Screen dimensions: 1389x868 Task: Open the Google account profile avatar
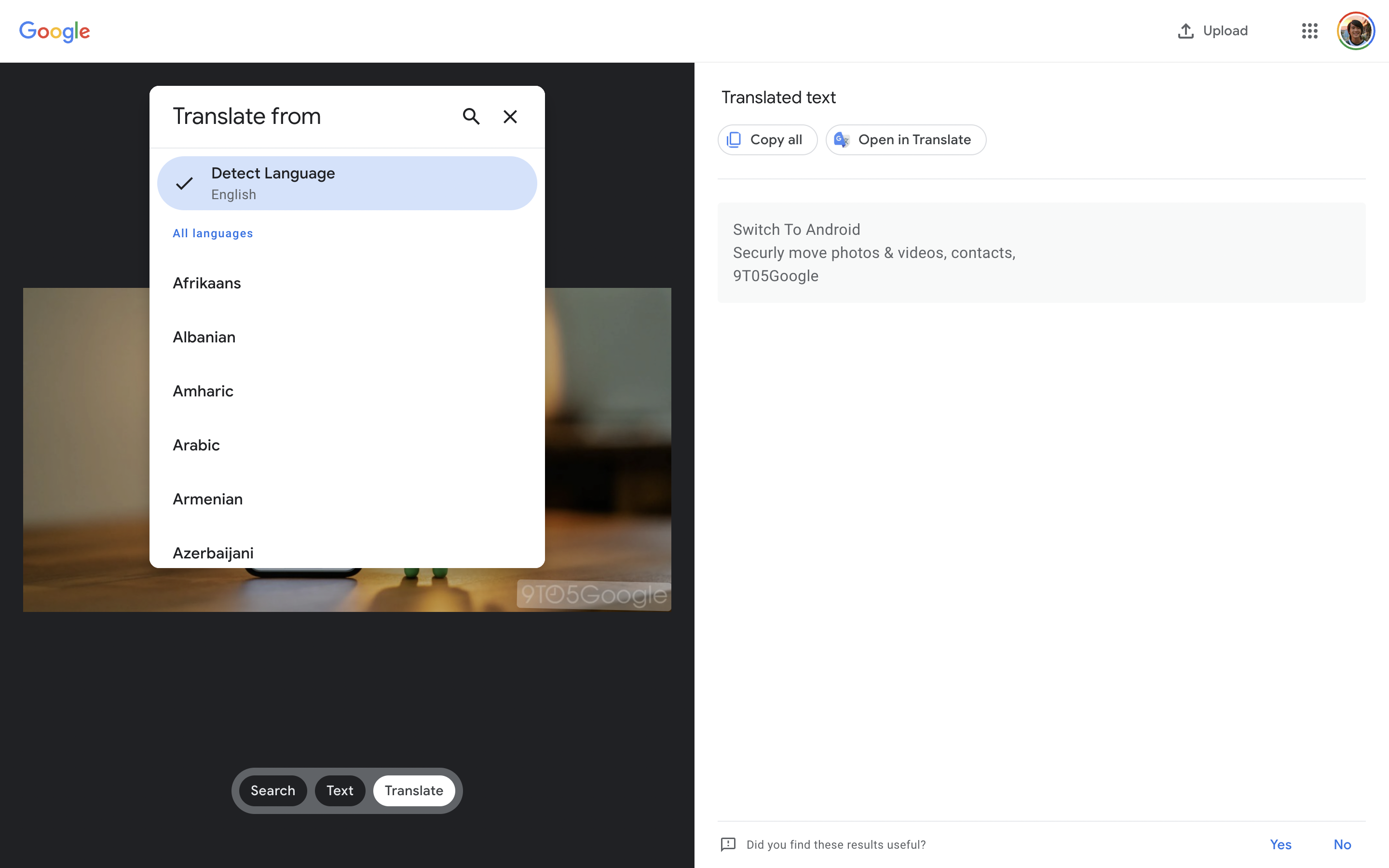(1355, 31)
